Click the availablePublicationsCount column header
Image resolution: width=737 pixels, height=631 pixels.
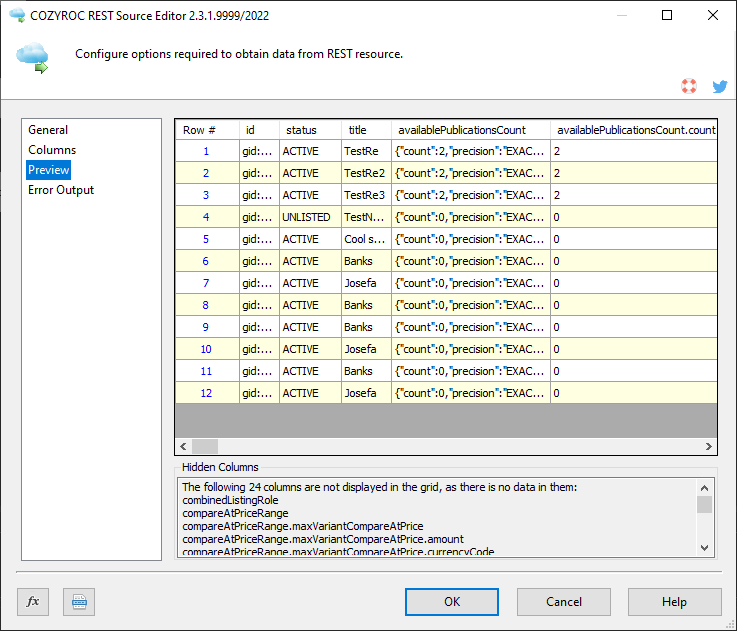click(461, 130)
